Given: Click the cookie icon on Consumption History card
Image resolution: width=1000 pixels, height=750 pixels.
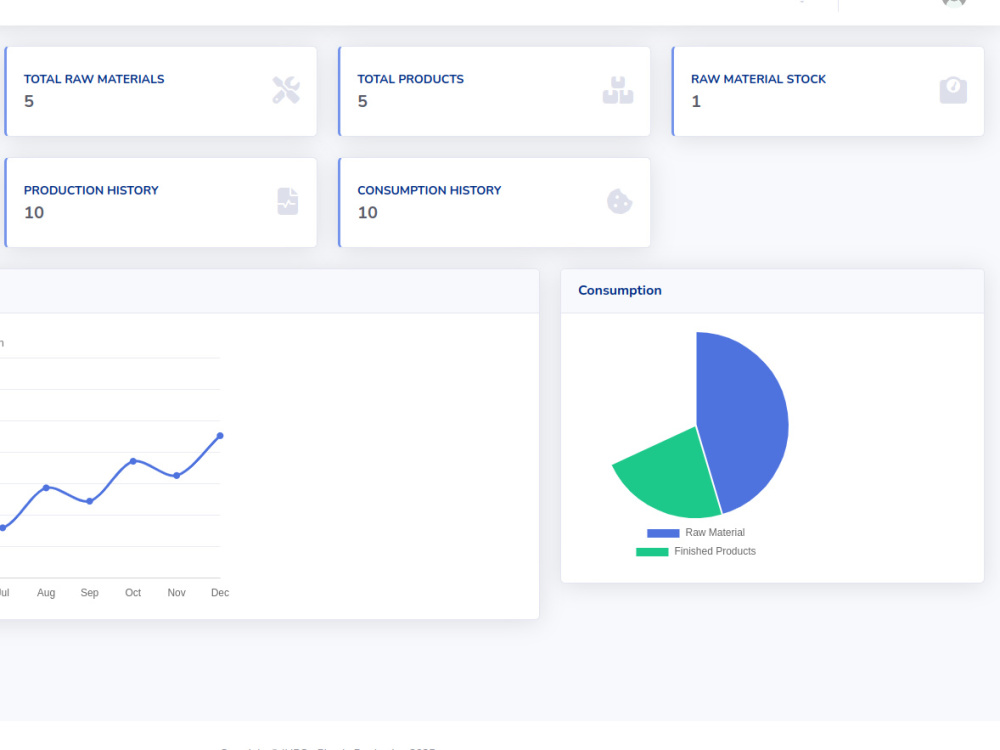Looking at the screenshot, I should click(619, 202).
